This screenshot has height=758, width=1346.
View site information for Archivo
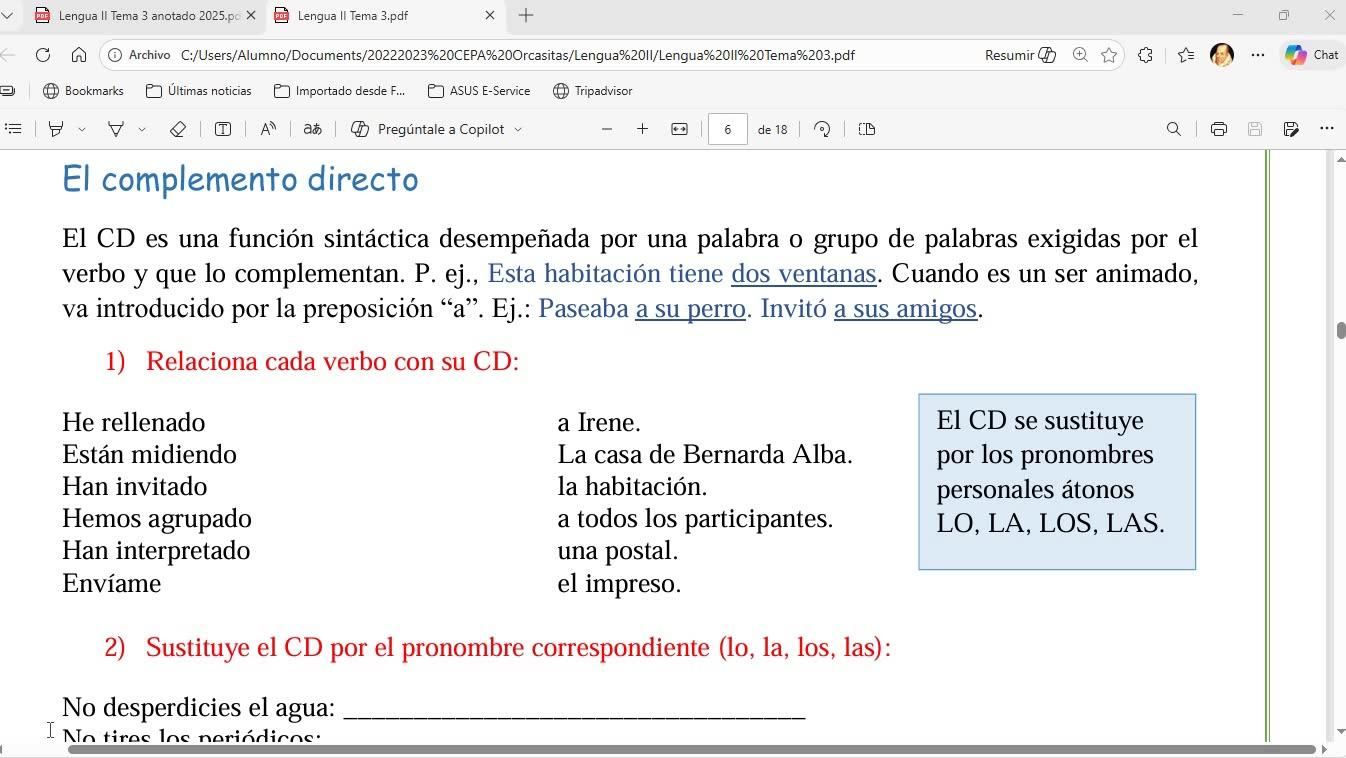coord(139,55)
